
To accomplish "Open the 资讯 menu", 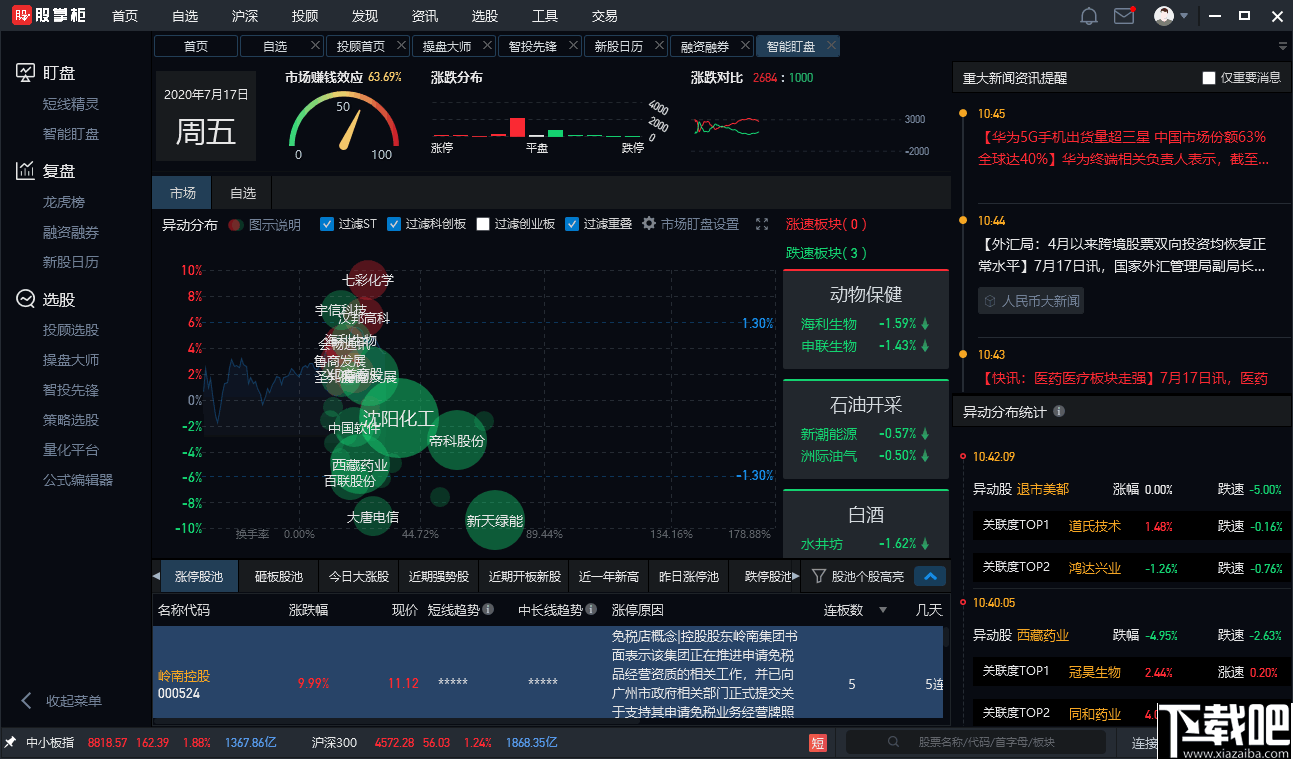I will pos(425,16).
